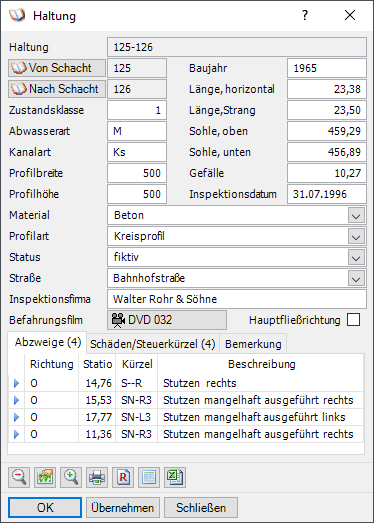The width and height of the screenshot is (374, 523).
Task: Click the OK button
Action: point(45,508)
